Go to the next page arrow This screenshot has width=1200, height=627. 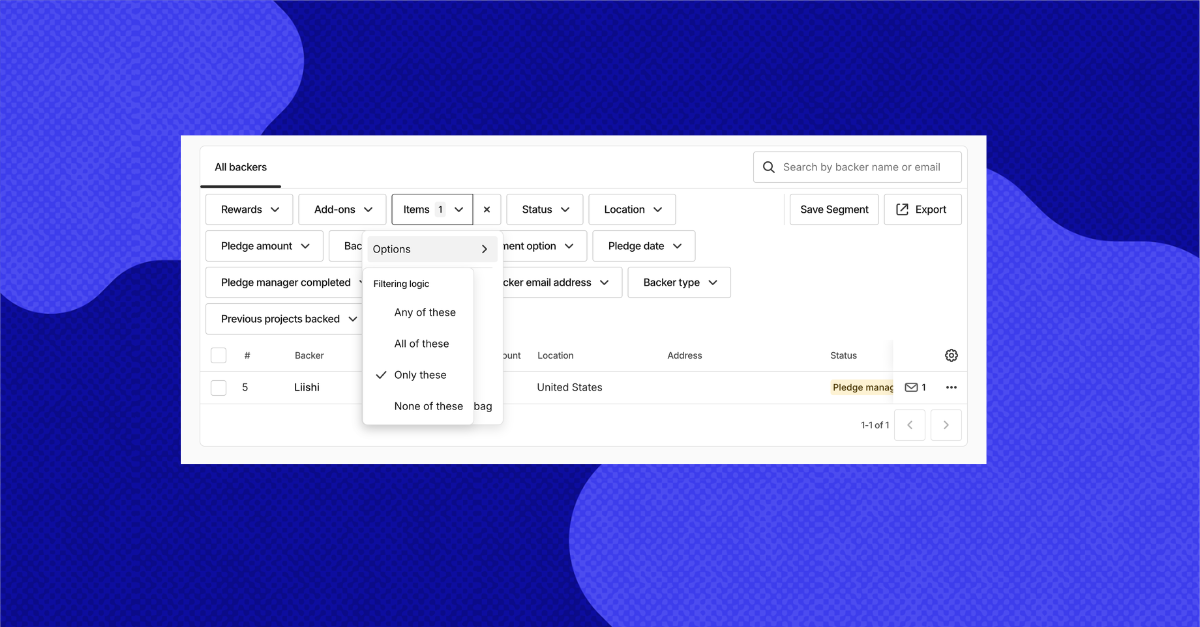coord(946,425)
